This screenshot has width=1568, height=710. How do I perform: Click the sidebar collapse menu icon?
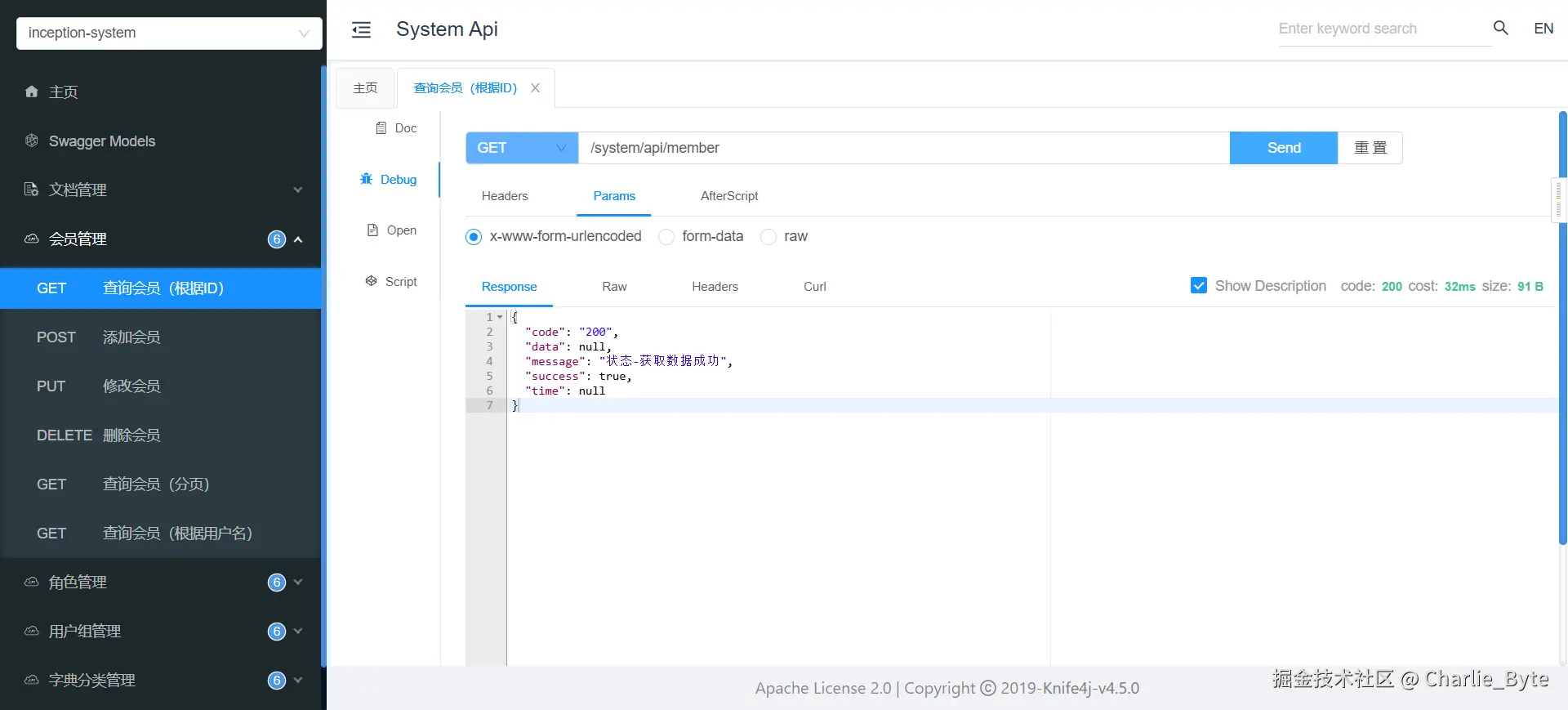tap(361, 30)
